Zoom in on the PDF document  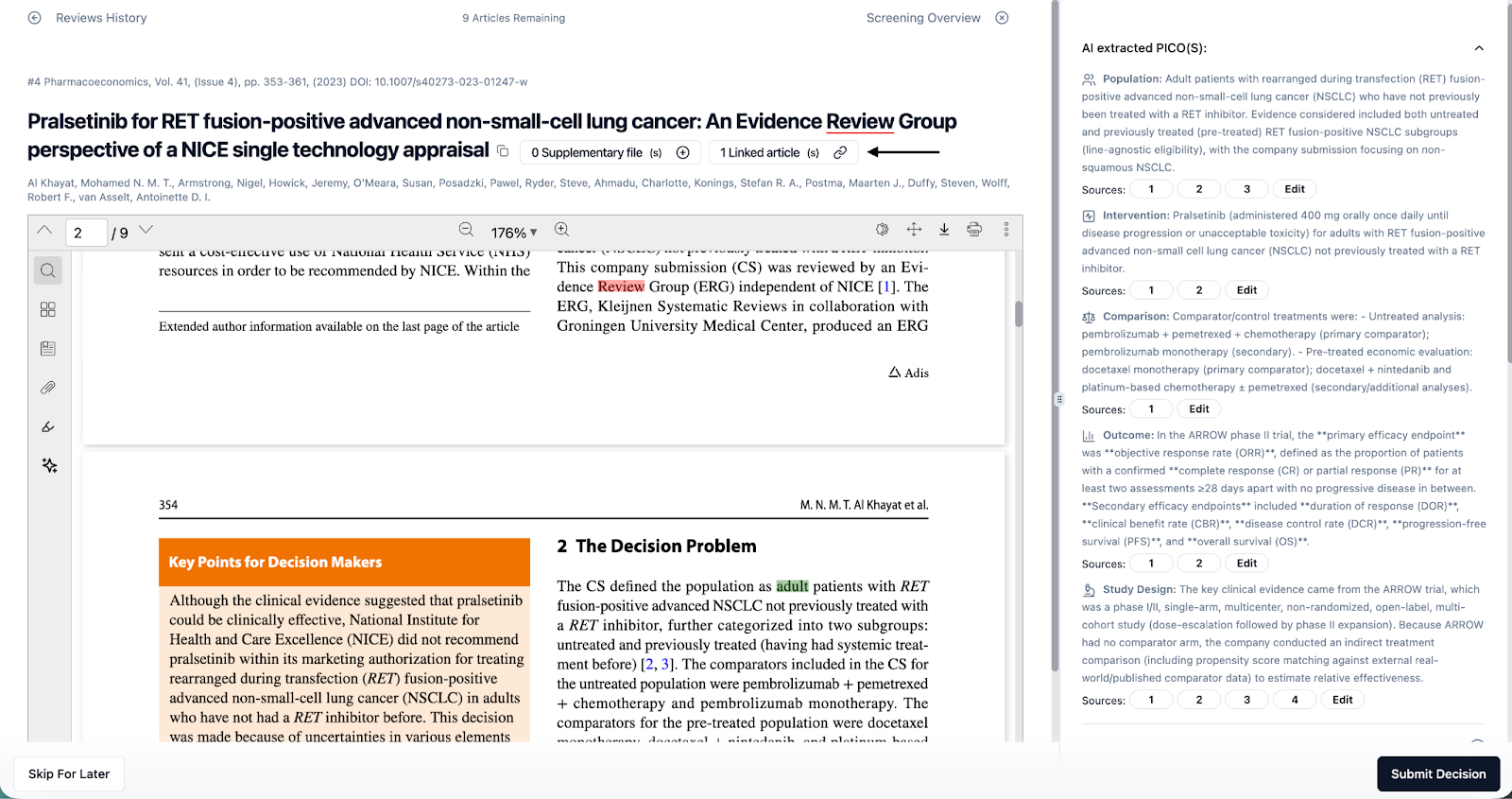pyautogui.click(x=562, y=230)
